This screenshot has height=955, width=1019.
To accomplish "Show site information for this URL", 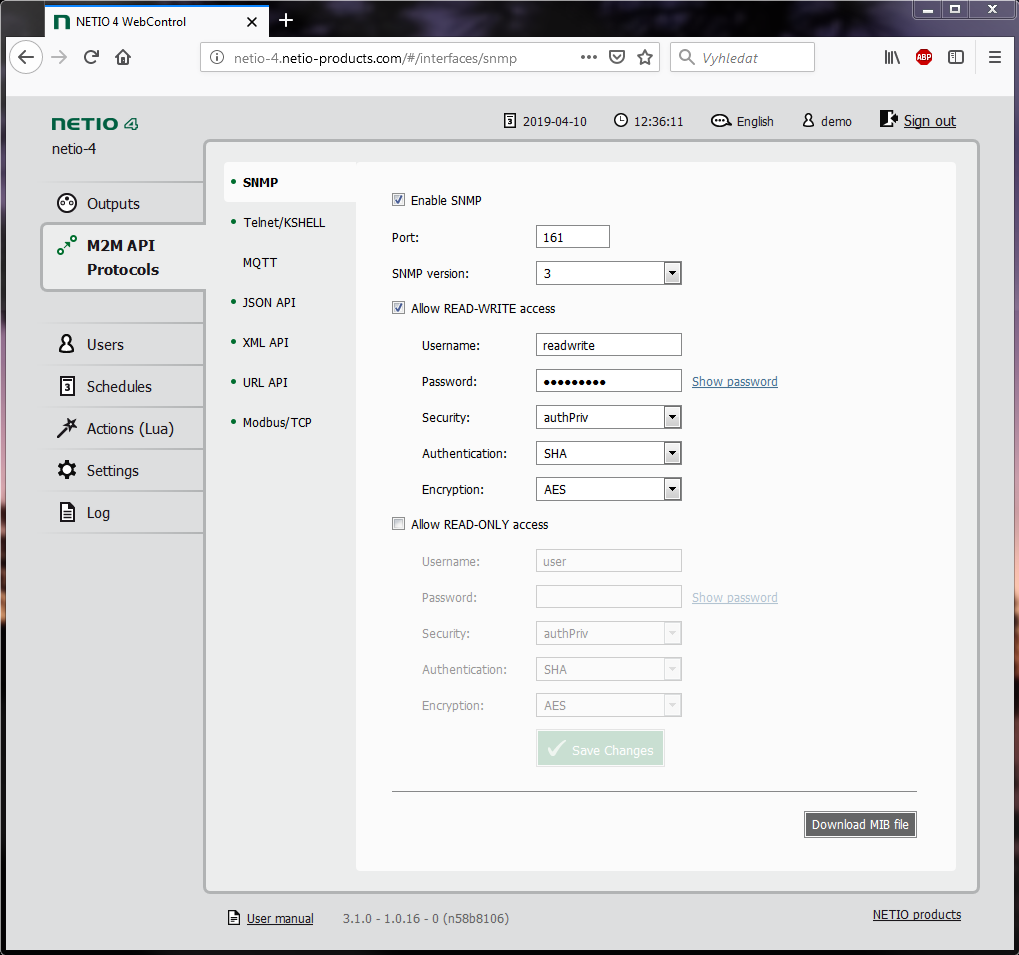I will [217, 57].
